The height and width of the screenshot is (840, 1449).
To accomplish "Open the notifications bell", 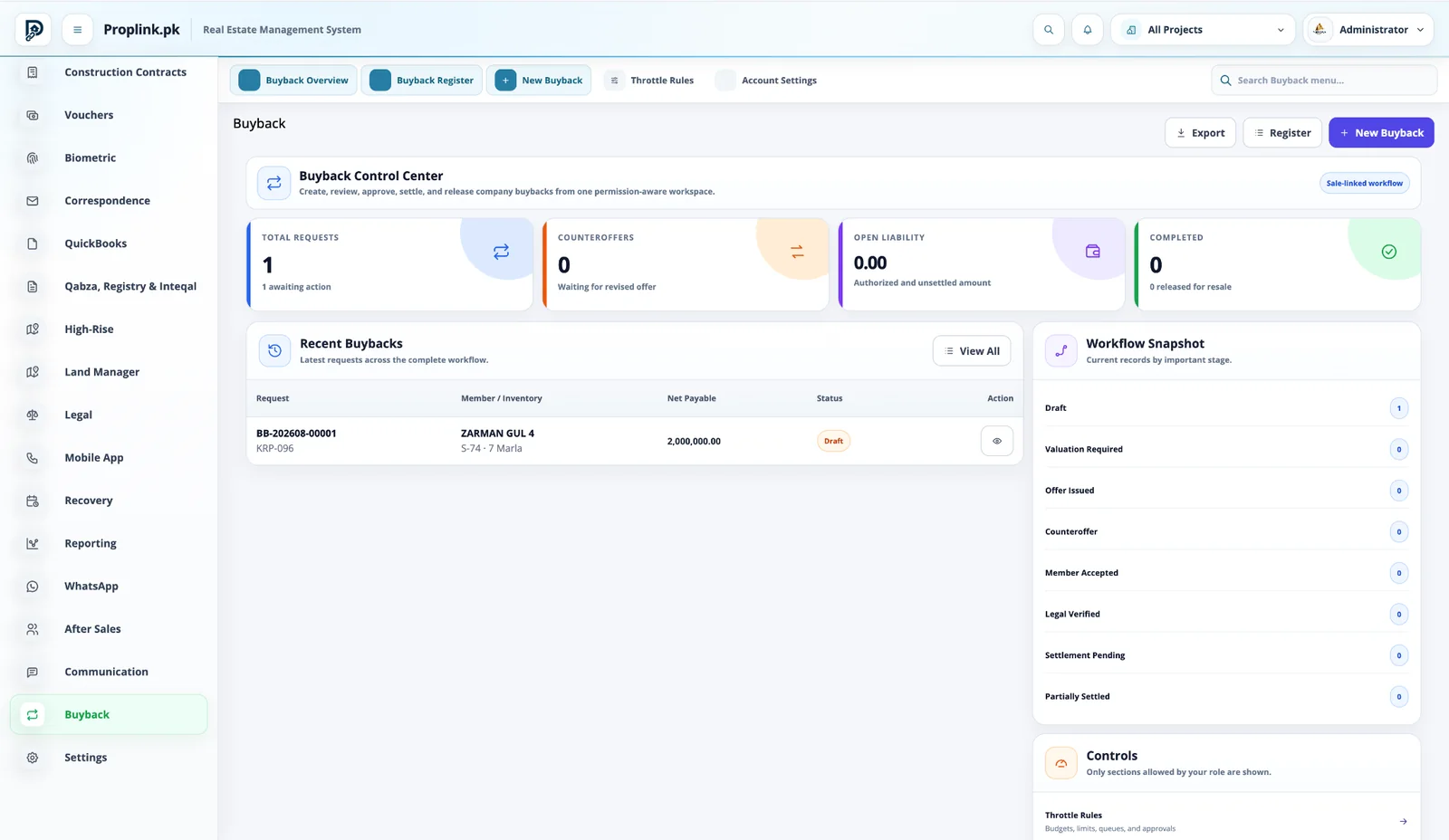I will 1088,30.
